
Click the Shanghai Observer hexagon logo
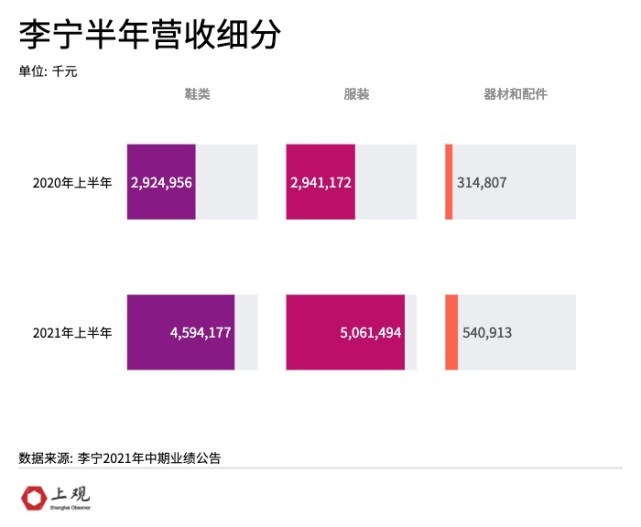pyautogui.click(x=34, y=498)
